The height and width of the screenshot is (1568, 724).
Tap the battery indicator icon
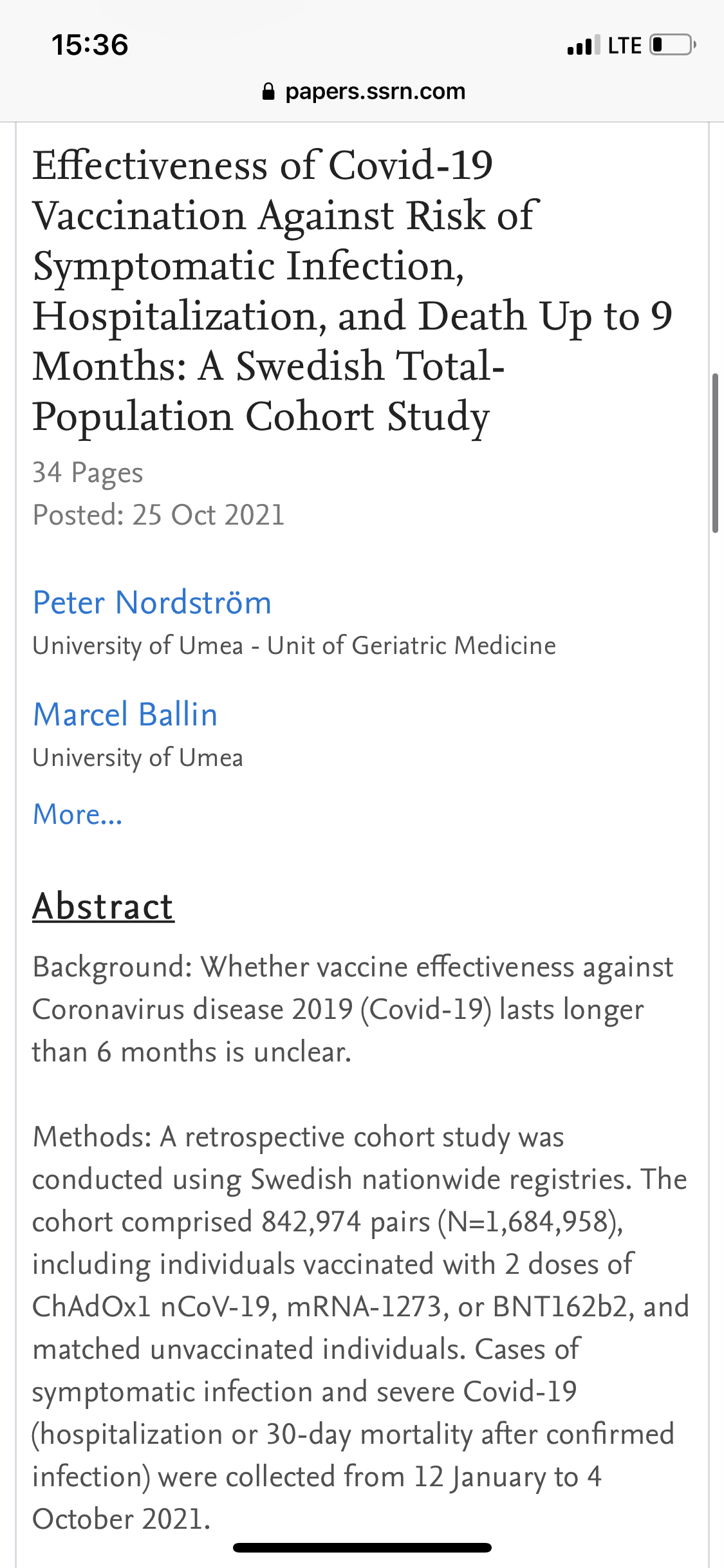(673, 45)
